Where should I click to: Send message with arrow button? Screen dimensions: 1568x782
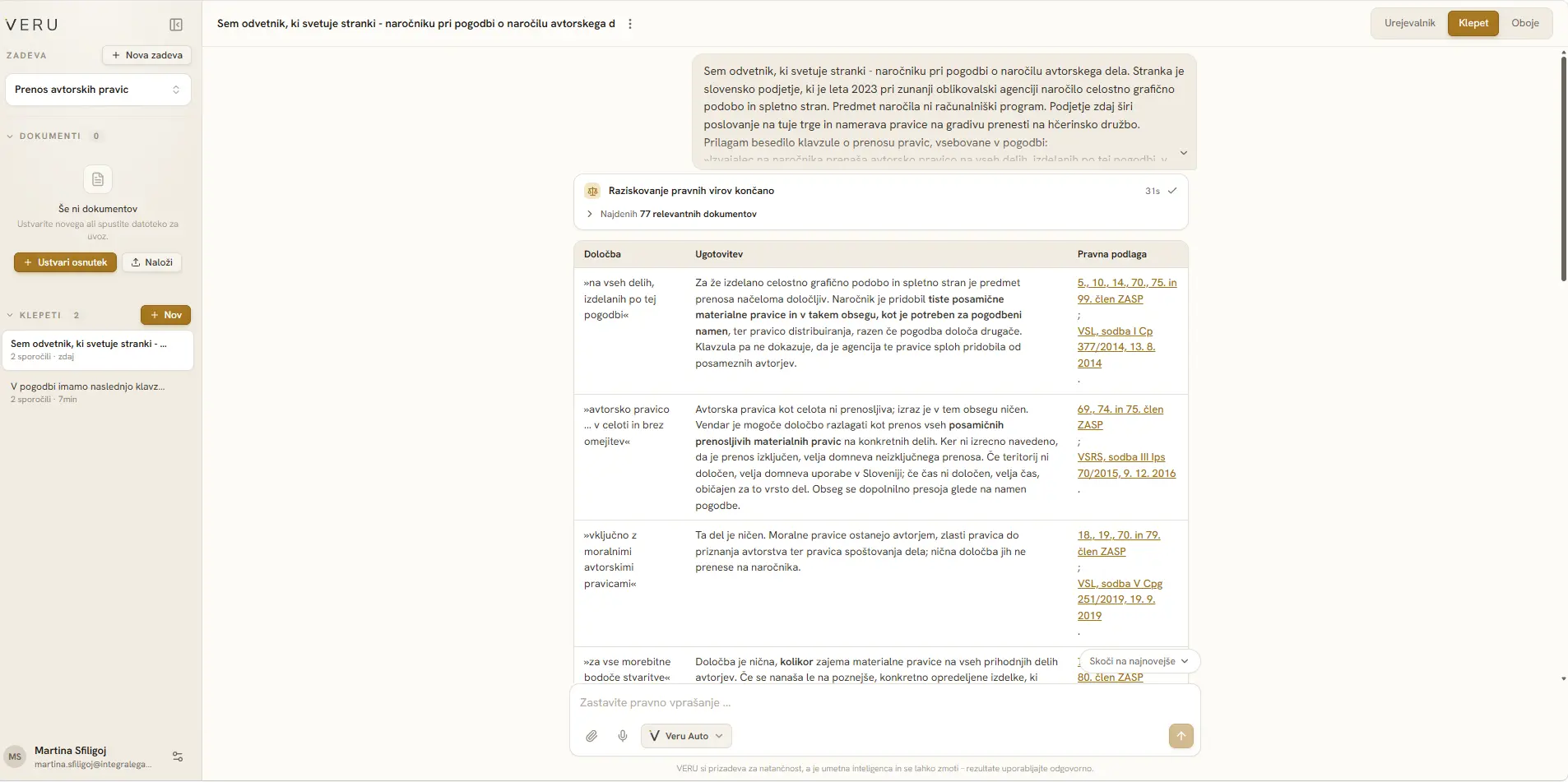1181,736
